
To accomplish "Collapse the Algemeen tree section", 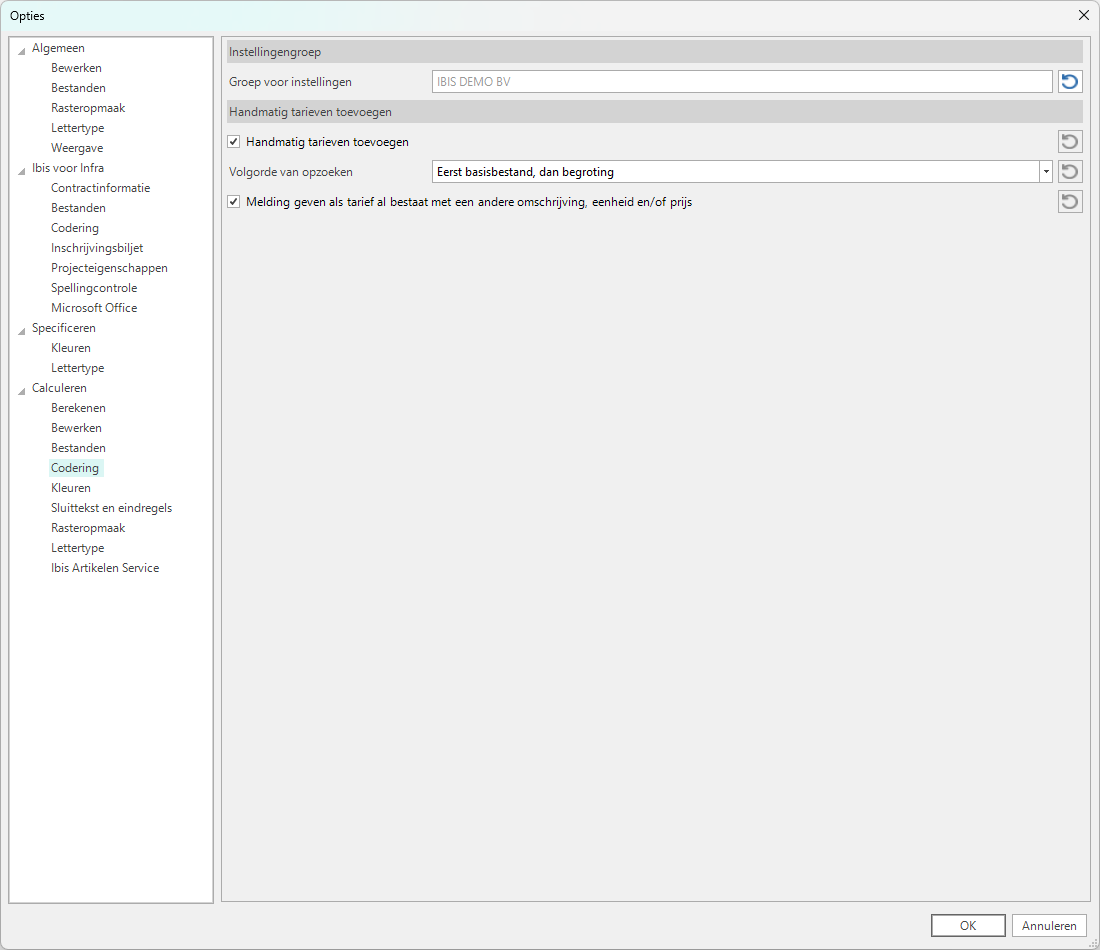I will point(22,49).
